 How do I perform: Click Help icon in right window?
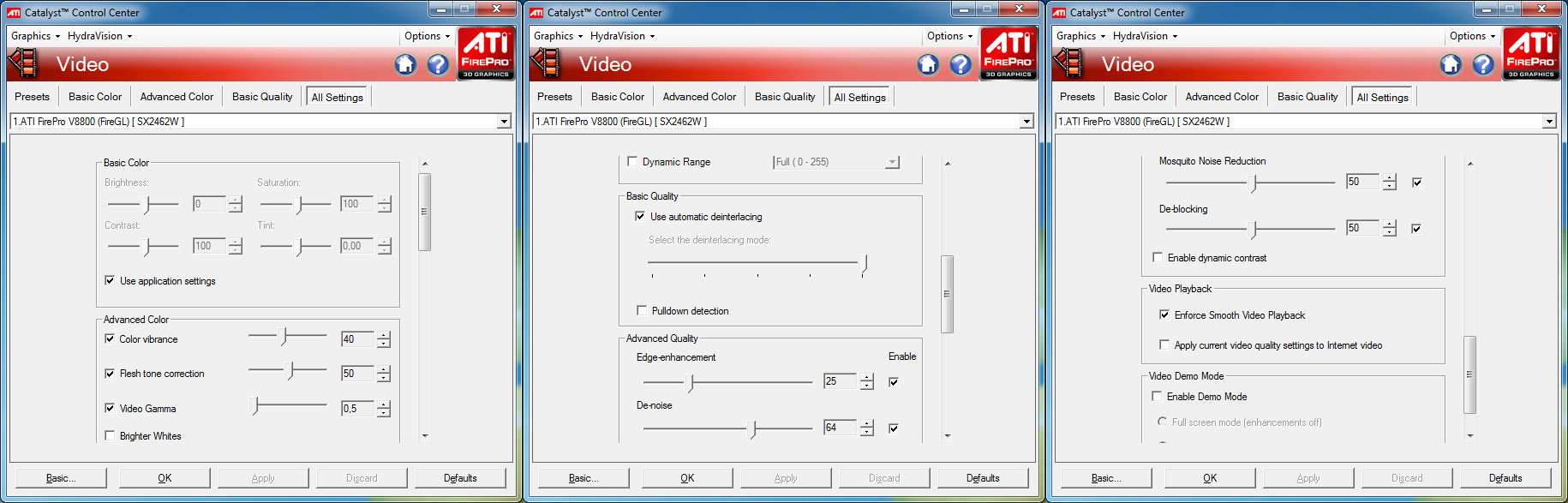coord(1483,64)
